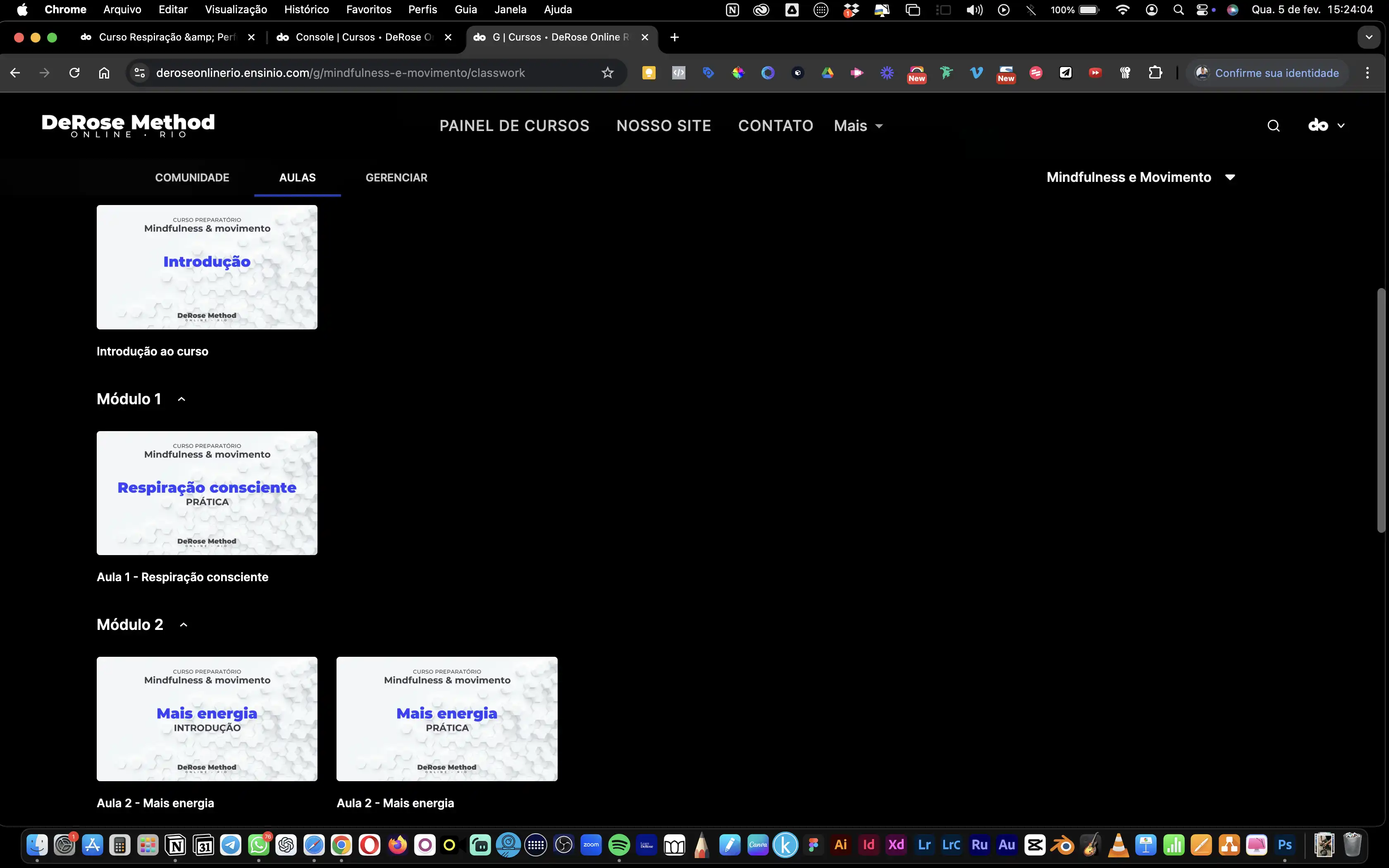Switch to COMUNIDADE tab
Viewport: 1389px width, 868px height.
pos(192,177)
